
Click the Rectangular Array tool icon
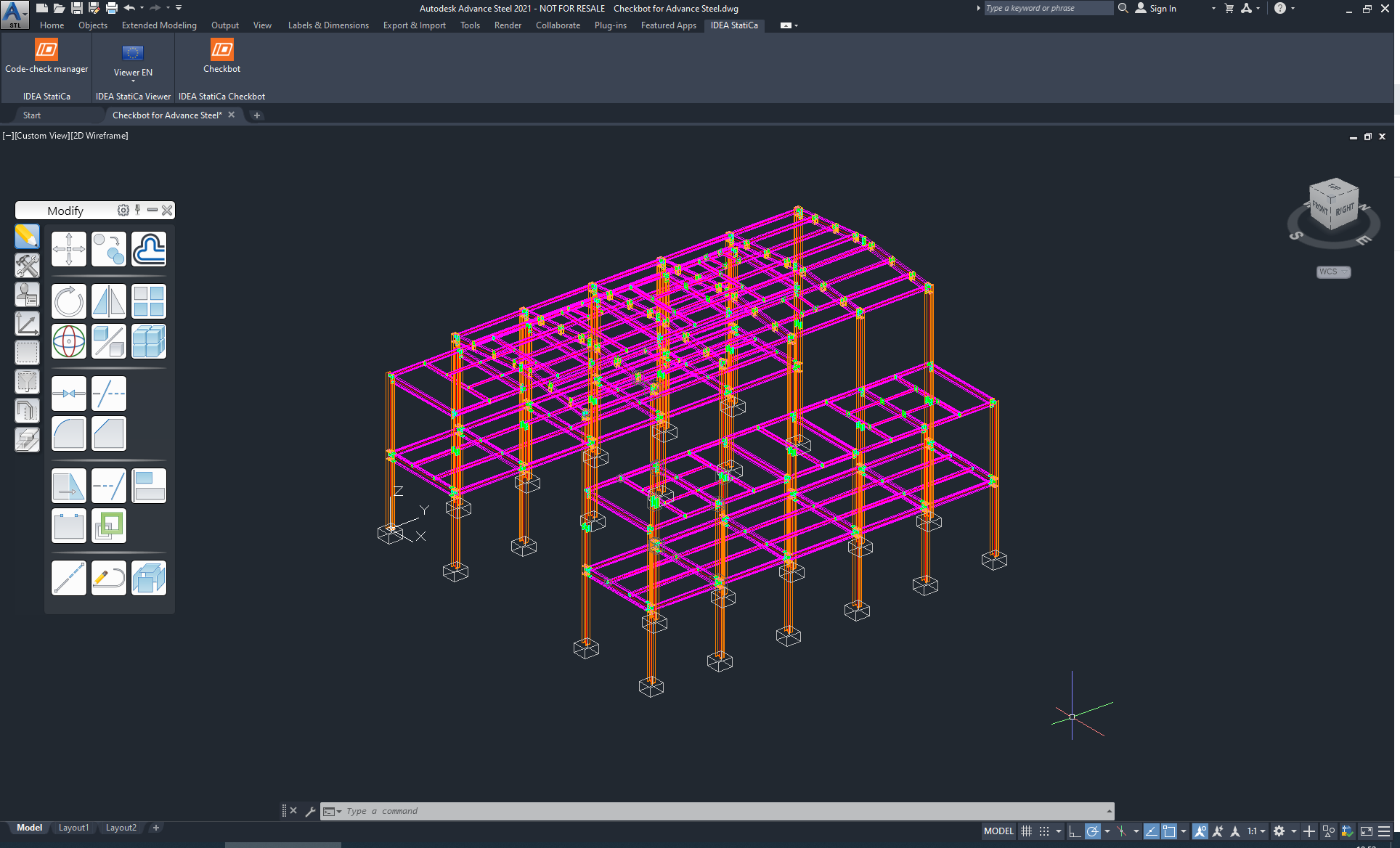tap(149, 301)
